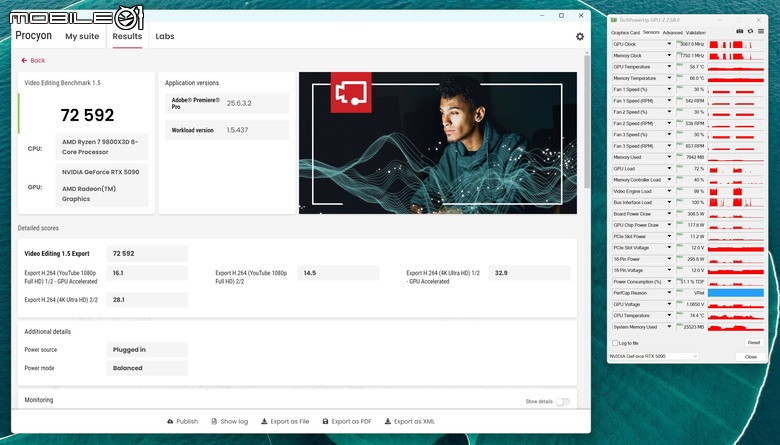Viewport: 780px width, 445px height.
Task: Click the GPU Temperature reading 58.7 °C
Action: point(696,67)
